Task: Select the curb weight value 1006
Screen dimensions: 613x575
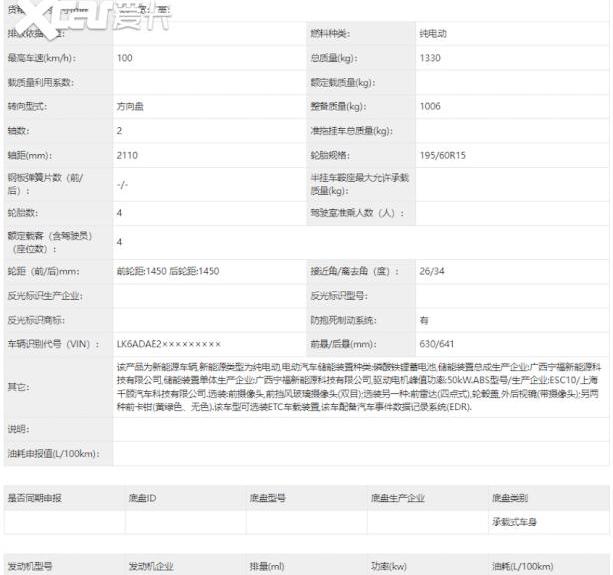Action: [430, 106]
